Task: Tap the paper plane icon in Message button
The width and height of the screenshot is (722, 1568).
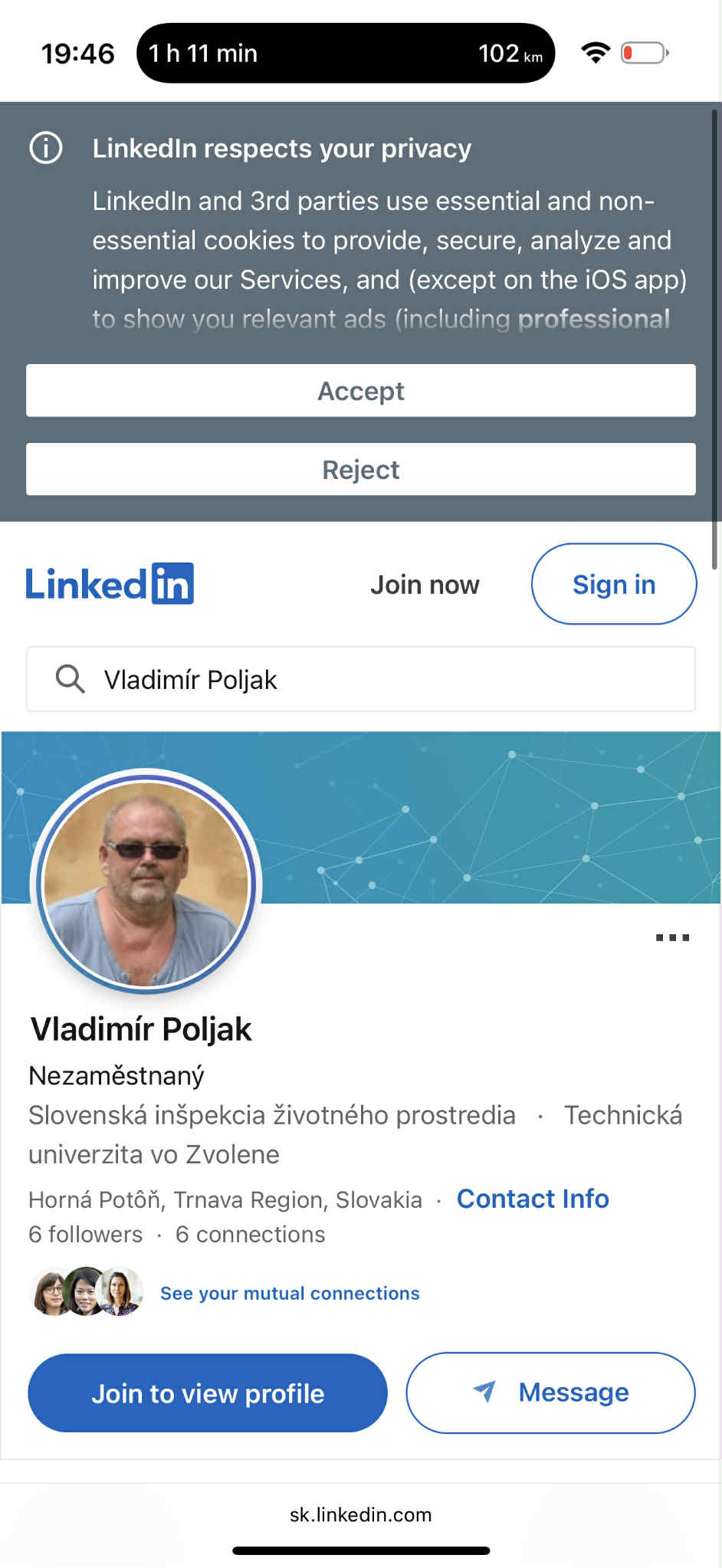Action: (x=484, y=1391)
